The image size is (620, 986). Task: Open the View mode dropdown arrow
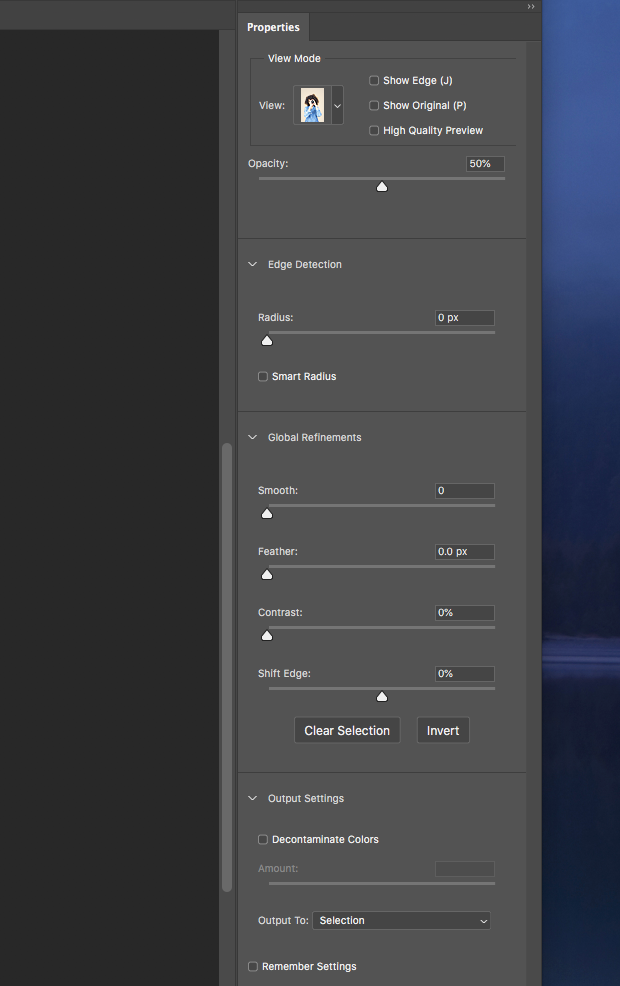pyautogui.click(x=337, y=105)
